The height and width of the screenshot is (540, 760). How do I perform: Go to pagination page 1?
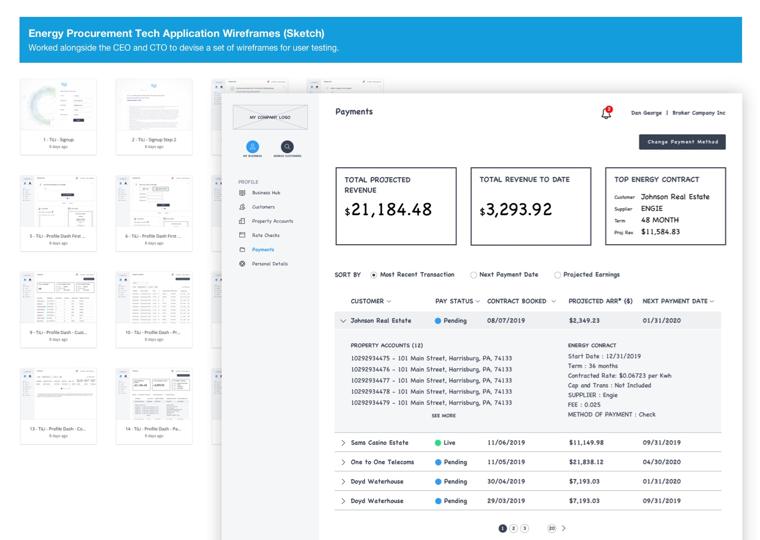point(503,528)
